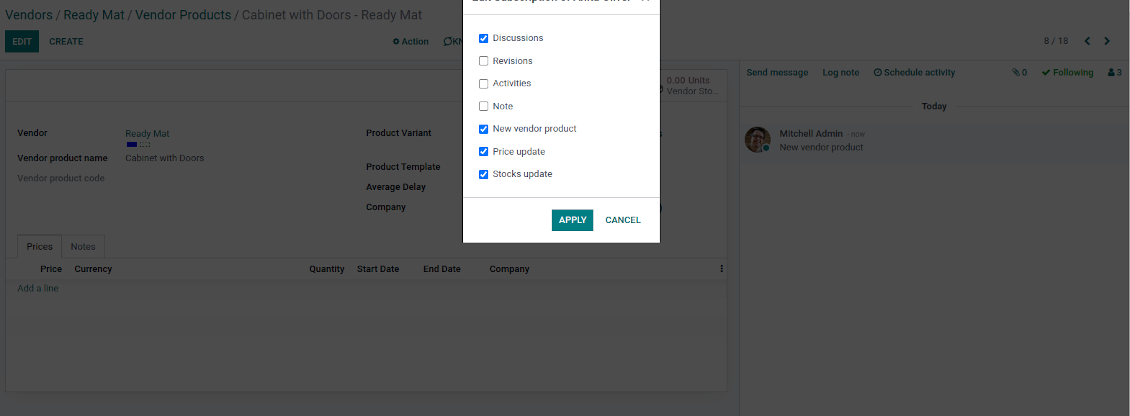The width and height of the screenshot is (1130, 416).
Task: Uncheck the Discussions checkbox
Action: [x=484, y=38]
